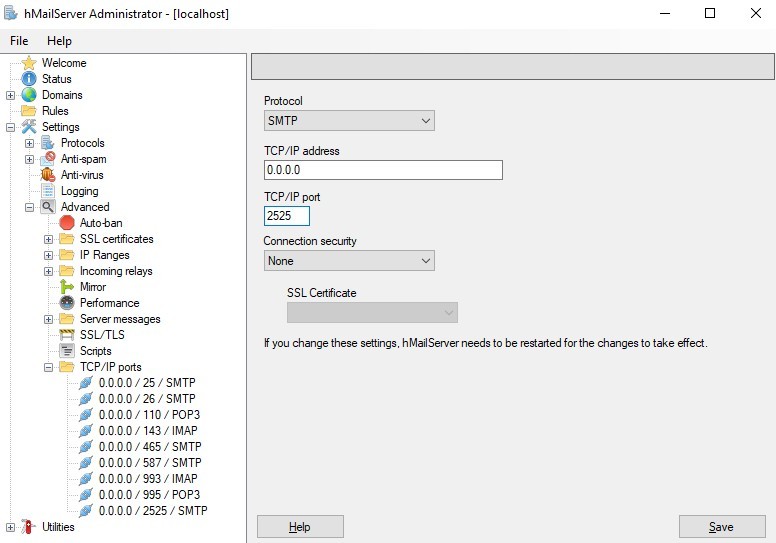Click the Help button at bottom
The height and width of the screenshot is (543, 776).
pyautogui.click(x=300, y=527)
